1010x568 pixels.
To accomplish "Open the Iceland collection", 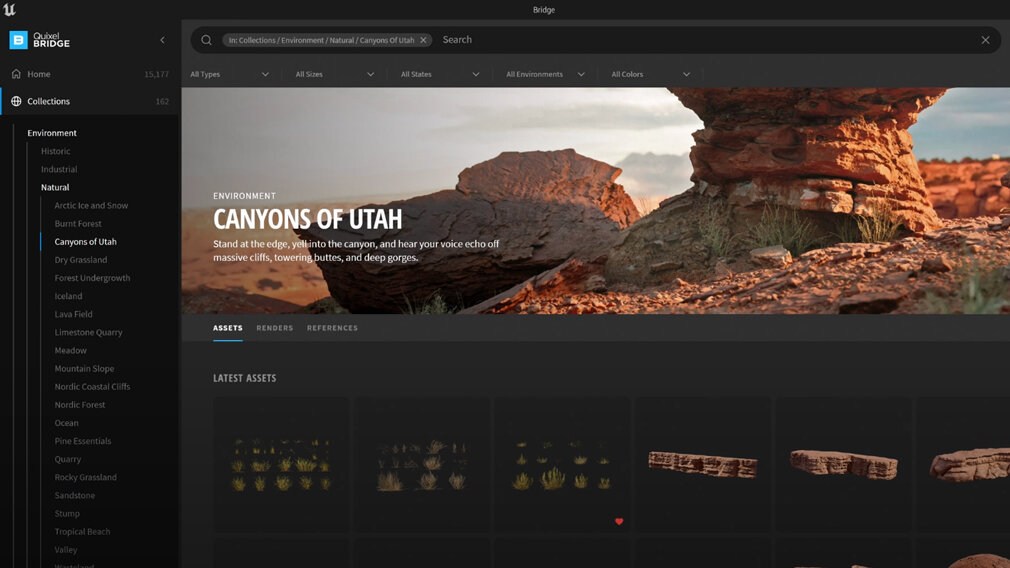I will click(x=68, y=296).
